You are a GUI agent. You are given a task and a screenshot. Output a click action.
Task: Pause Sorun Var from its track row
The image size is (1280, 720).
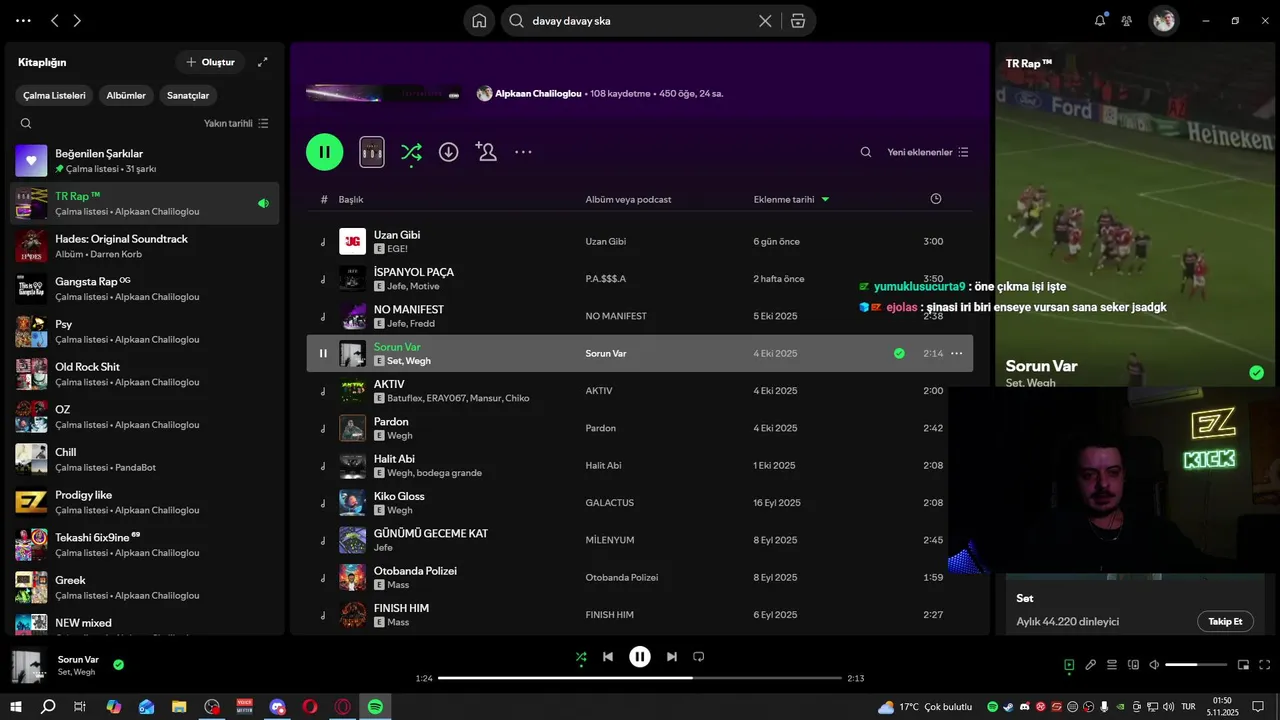tap(323, 353)
